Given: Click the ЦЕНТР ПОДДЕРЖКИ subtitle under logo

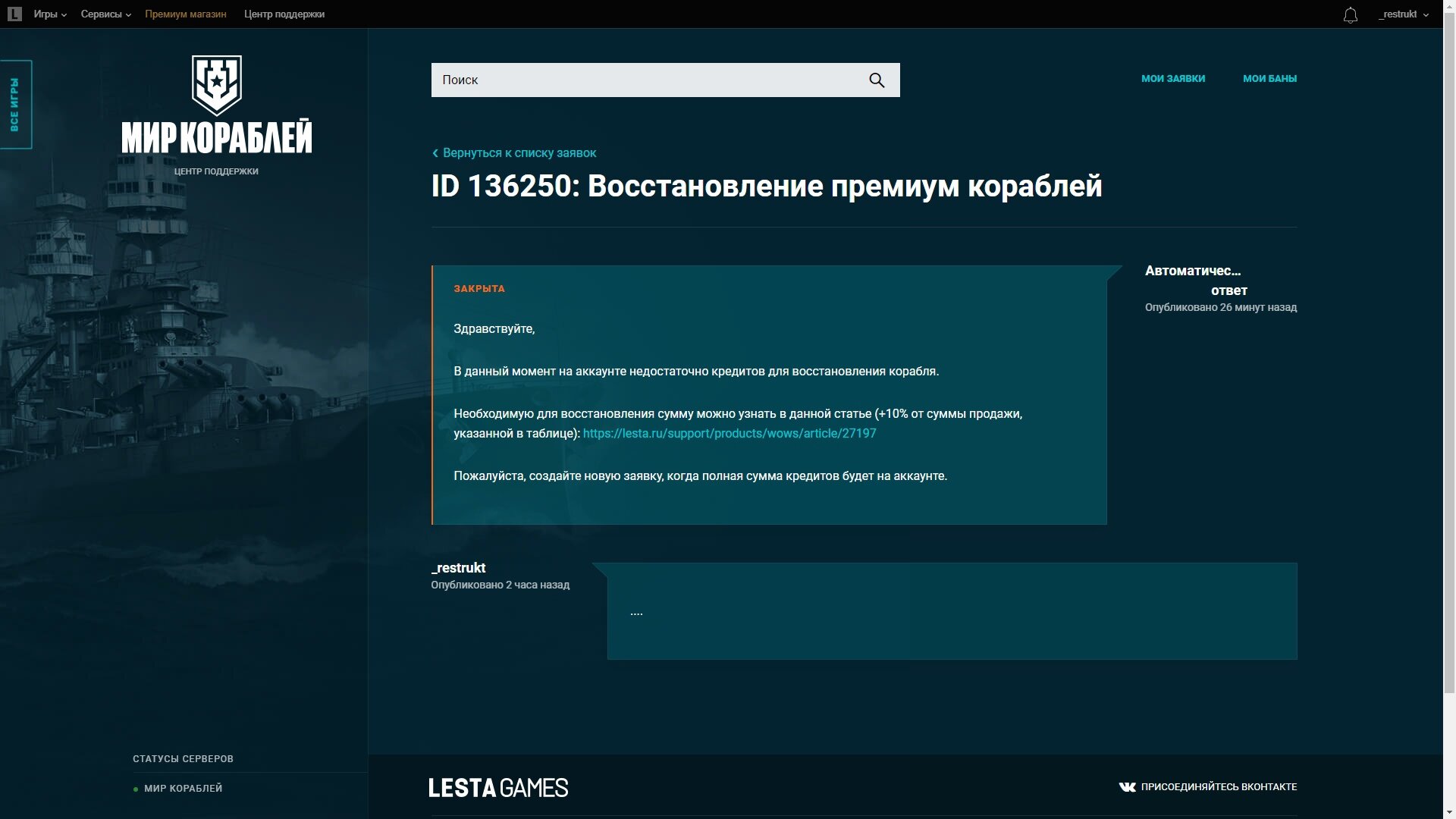Looking at the screenshot, I should [216, 171].
